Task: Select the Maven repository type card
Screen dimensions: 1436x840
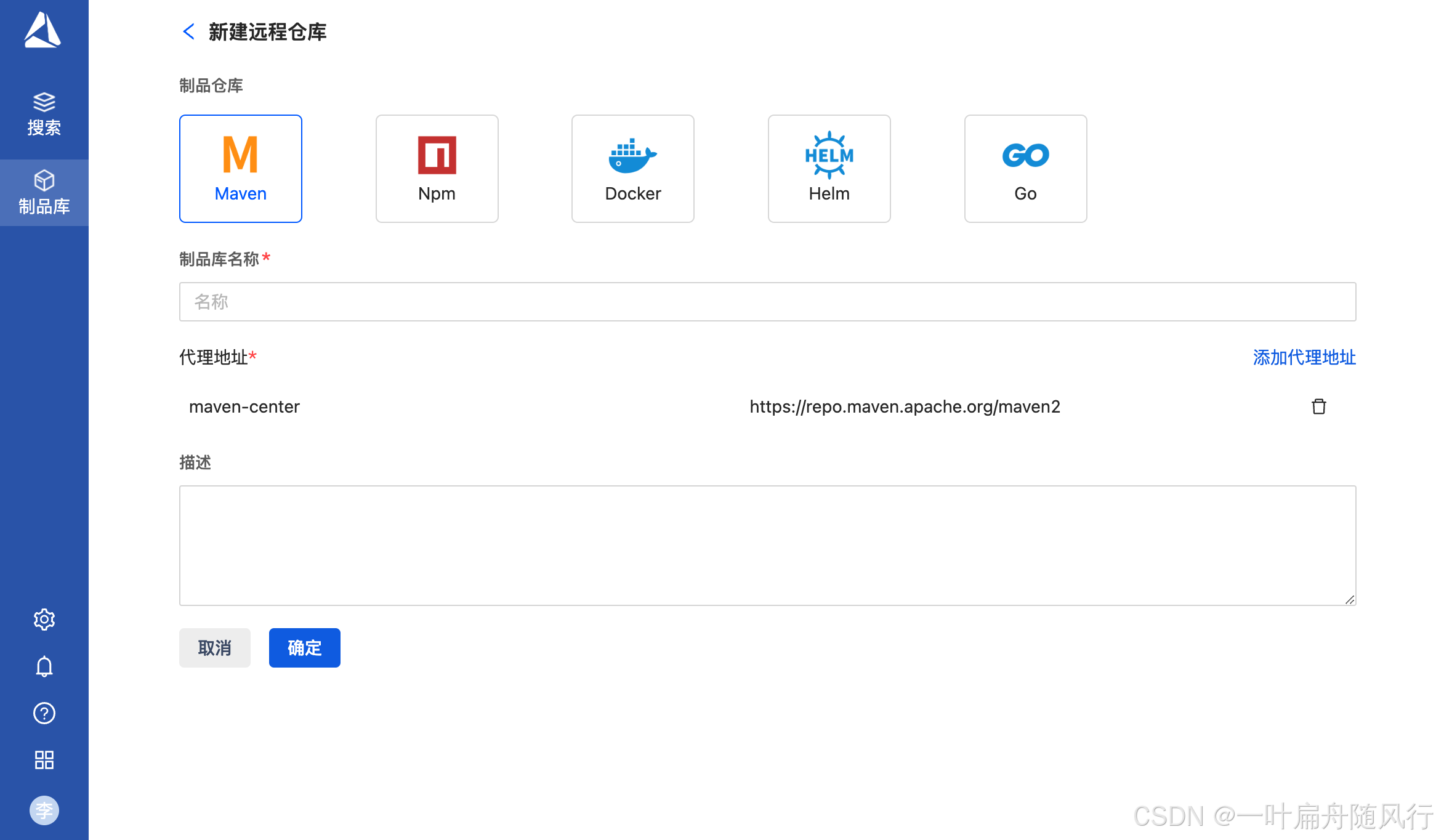Action: coord(241,168)
